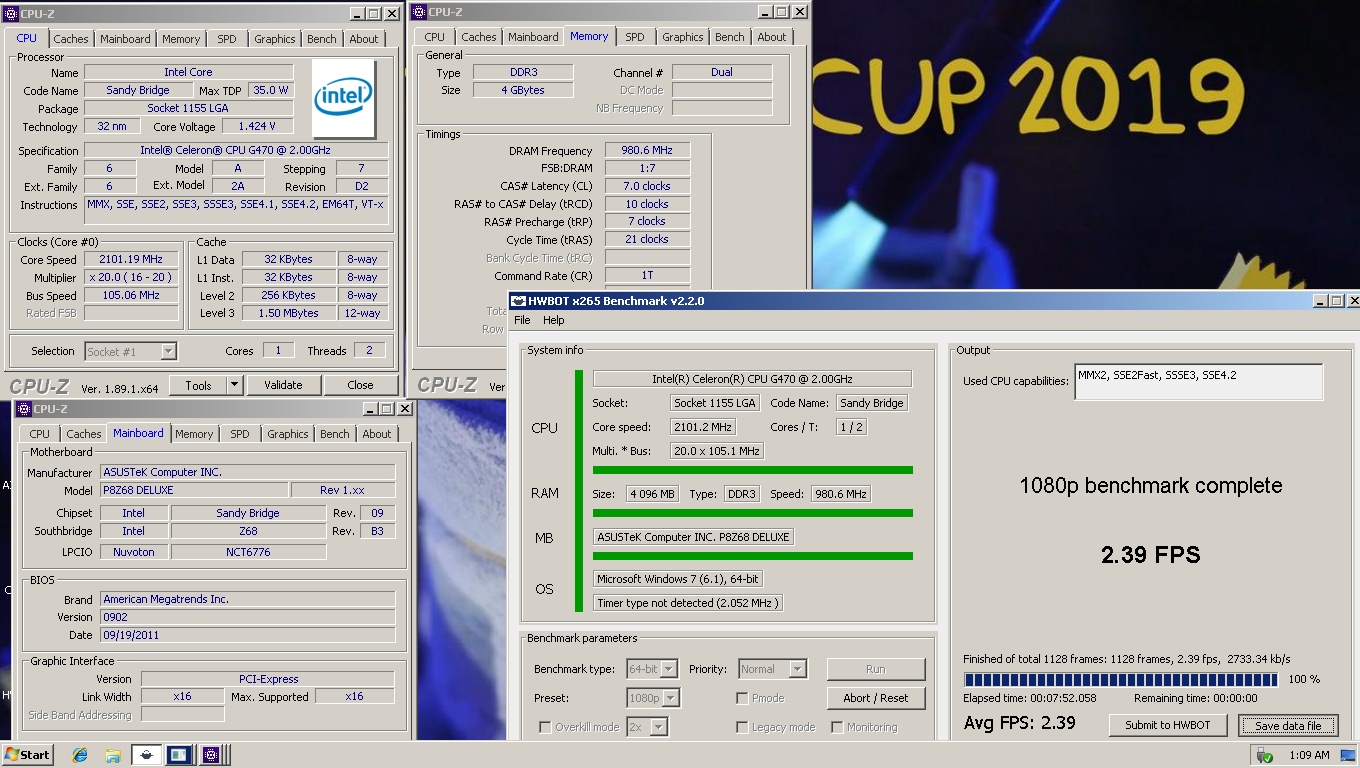Click the FSB:DRAM 1:7 value
This screenshot has height=768, width=1360.
647,168
